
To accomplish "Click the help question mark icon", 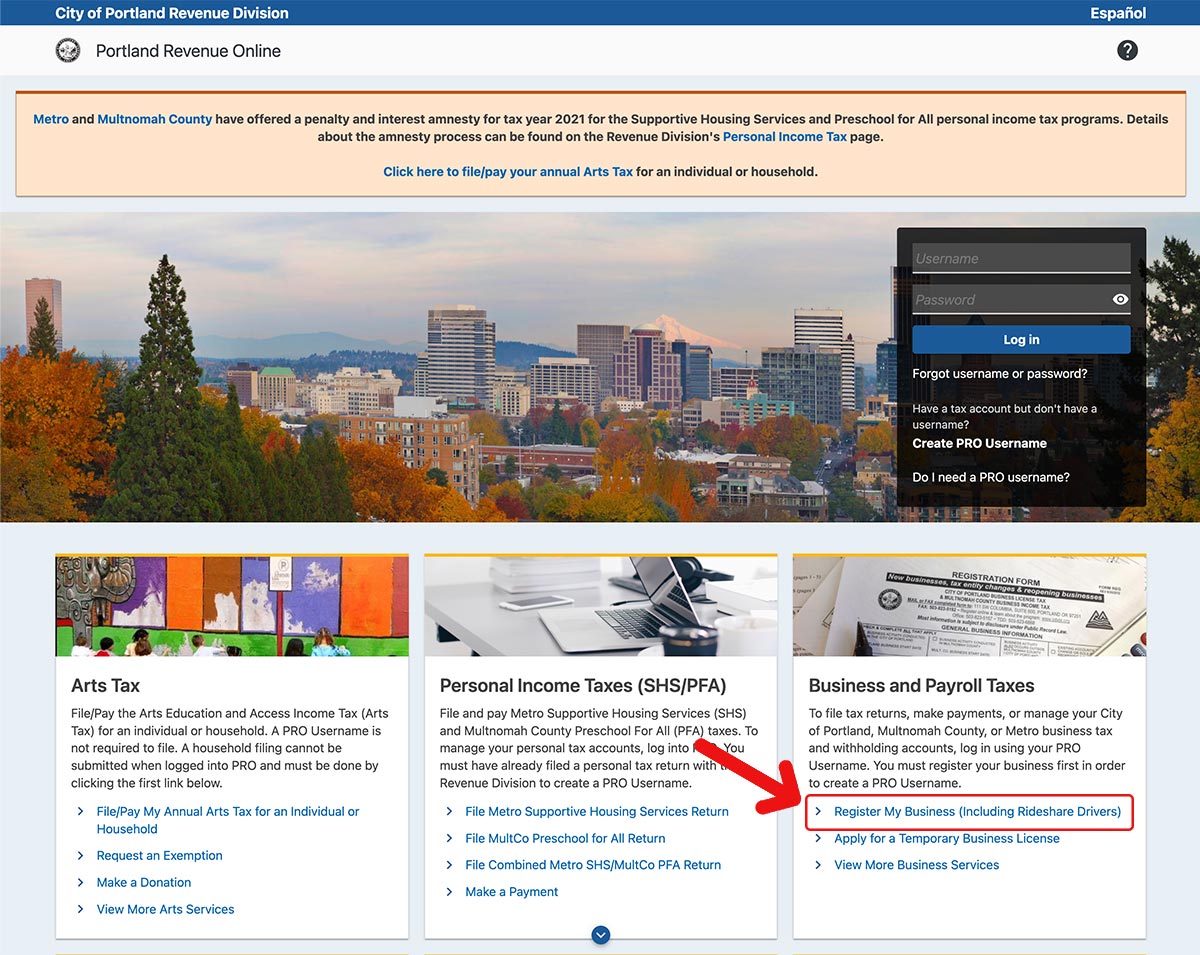I will pos(1127,50).
